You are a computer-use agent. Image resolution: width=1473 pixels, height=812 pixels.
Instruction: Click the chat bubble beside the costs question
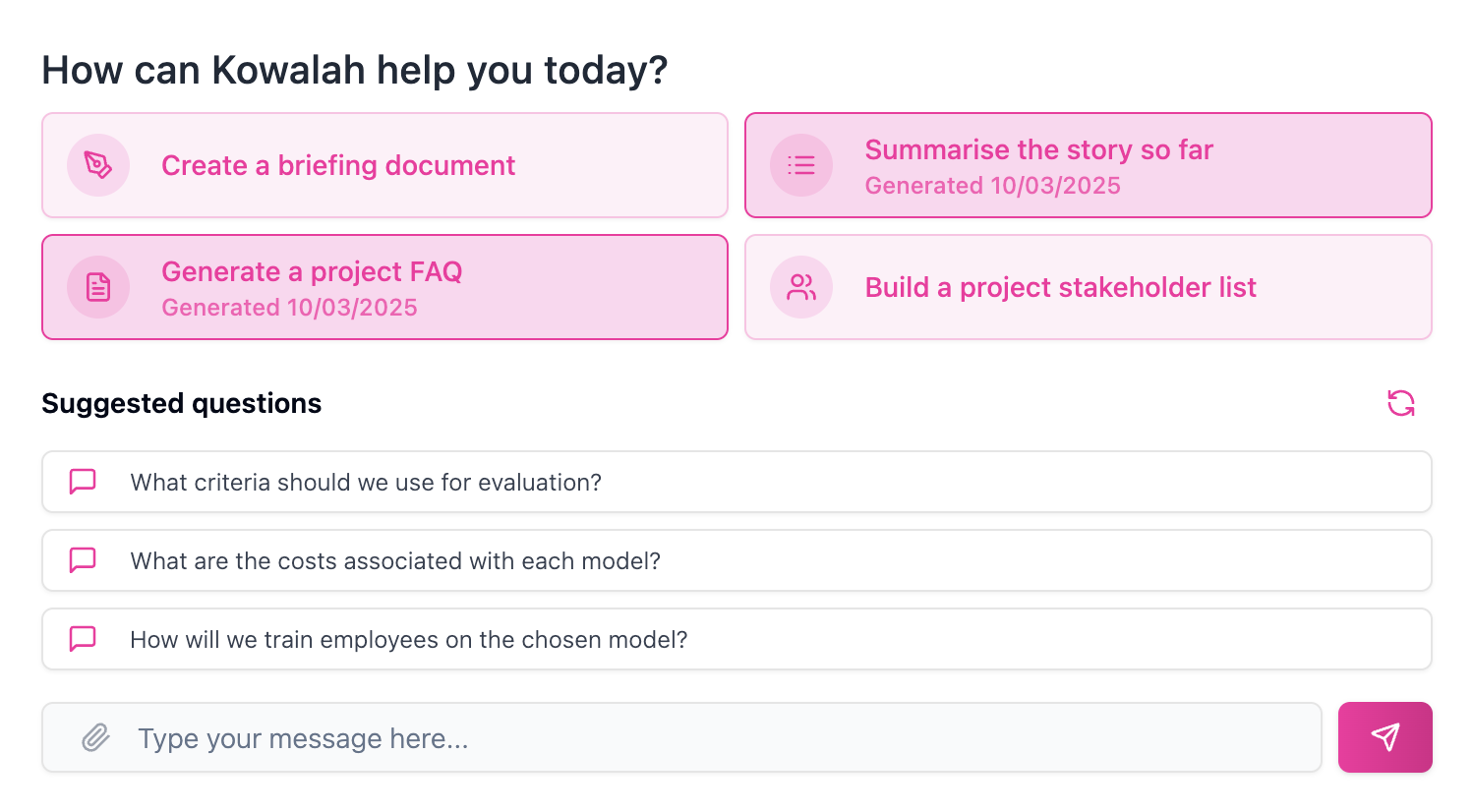pos(83,560)
